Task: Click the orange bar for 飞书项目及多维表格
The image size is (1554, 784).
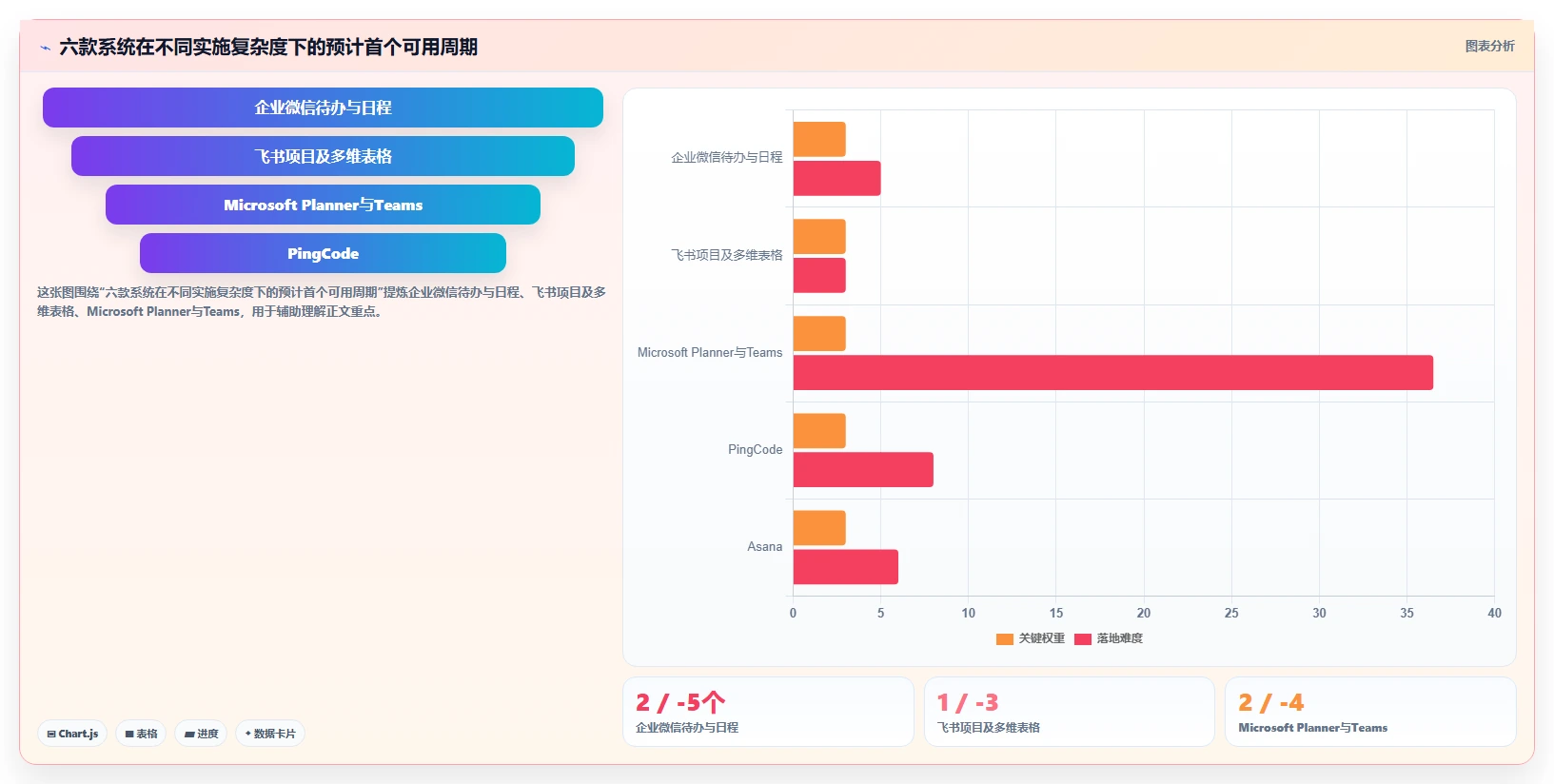Action: pyautogui.click(x=819, y=237)
